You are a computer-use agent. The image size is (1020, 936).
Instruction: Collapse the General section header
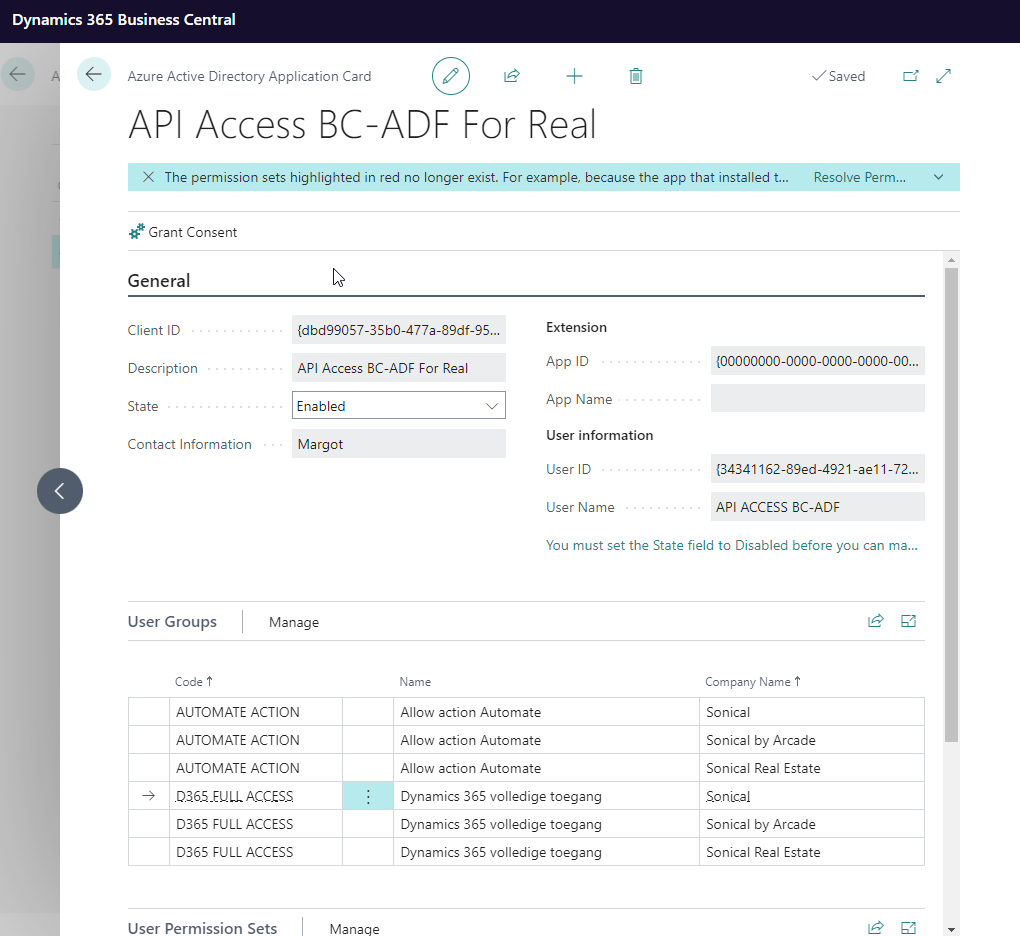pyautogui.click(x=159, y=281)
